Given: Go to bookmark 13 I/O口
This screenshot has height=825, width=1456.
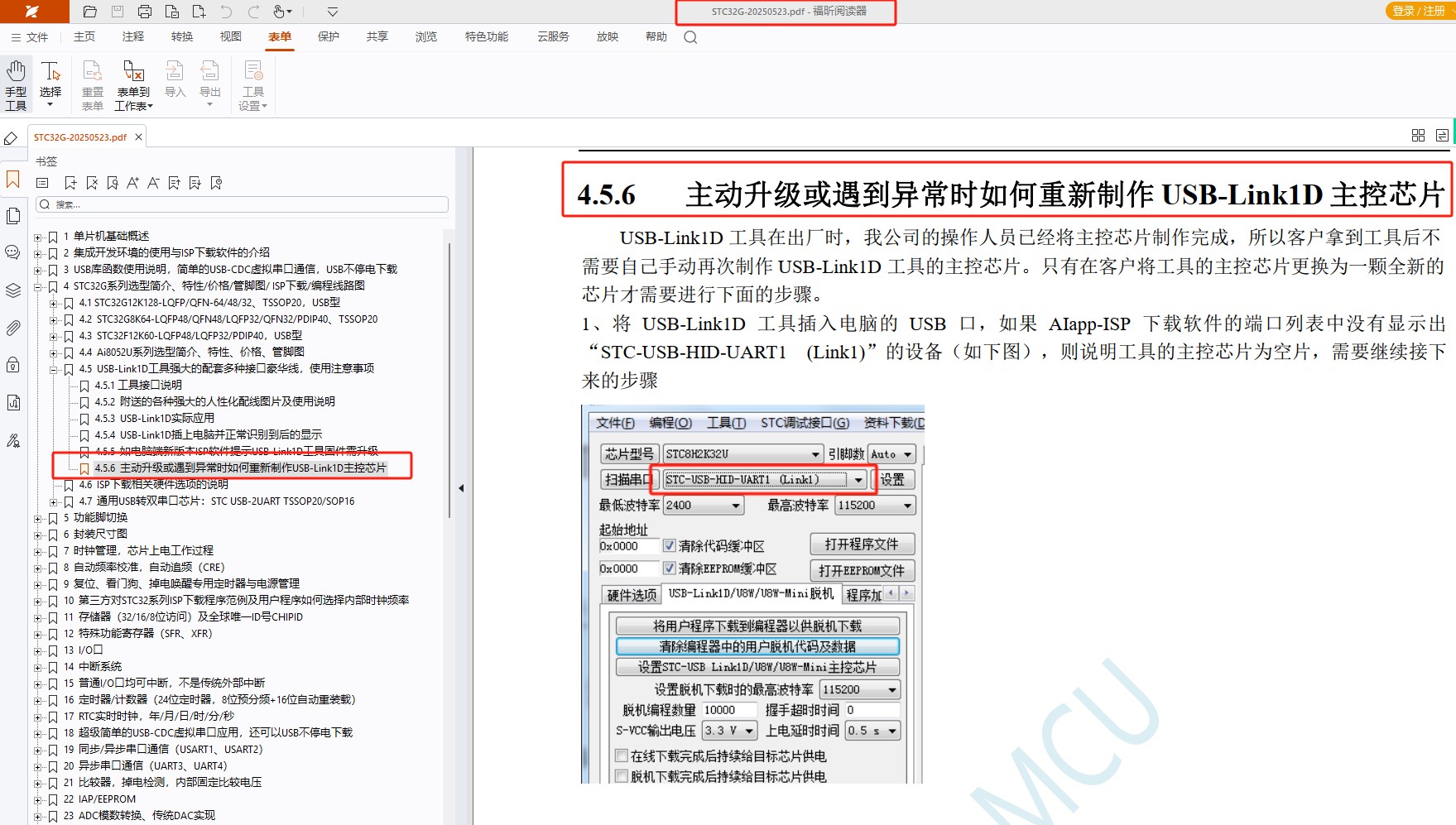Looking at the screenshot, I should (84, 650).
